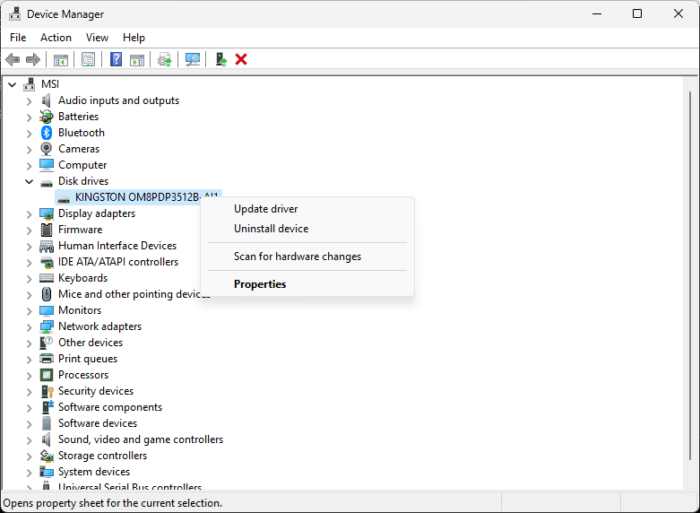Viewport: 700px width, 513px height.
Task: Open the Action menu
Action: pyautogui.click(x=56, y=38)
